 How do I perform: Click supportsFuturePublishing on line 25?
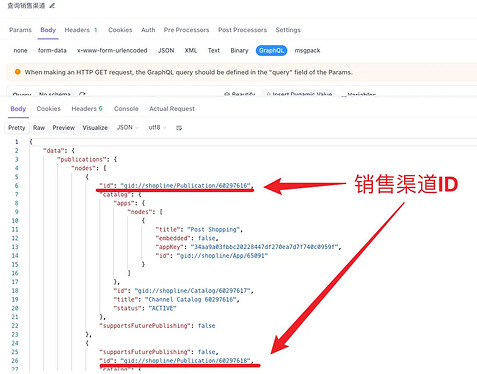[145, 352]
